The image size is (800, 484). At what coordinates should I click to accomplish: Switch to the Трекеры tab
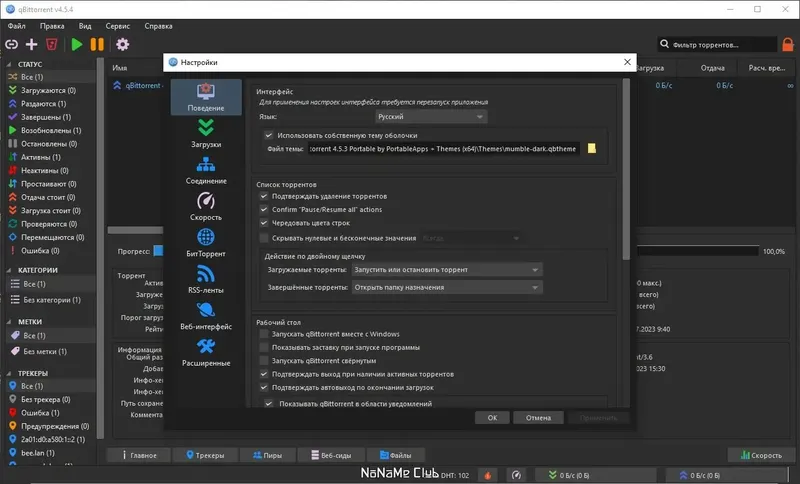pyautogui.click(x=205, y=455)
